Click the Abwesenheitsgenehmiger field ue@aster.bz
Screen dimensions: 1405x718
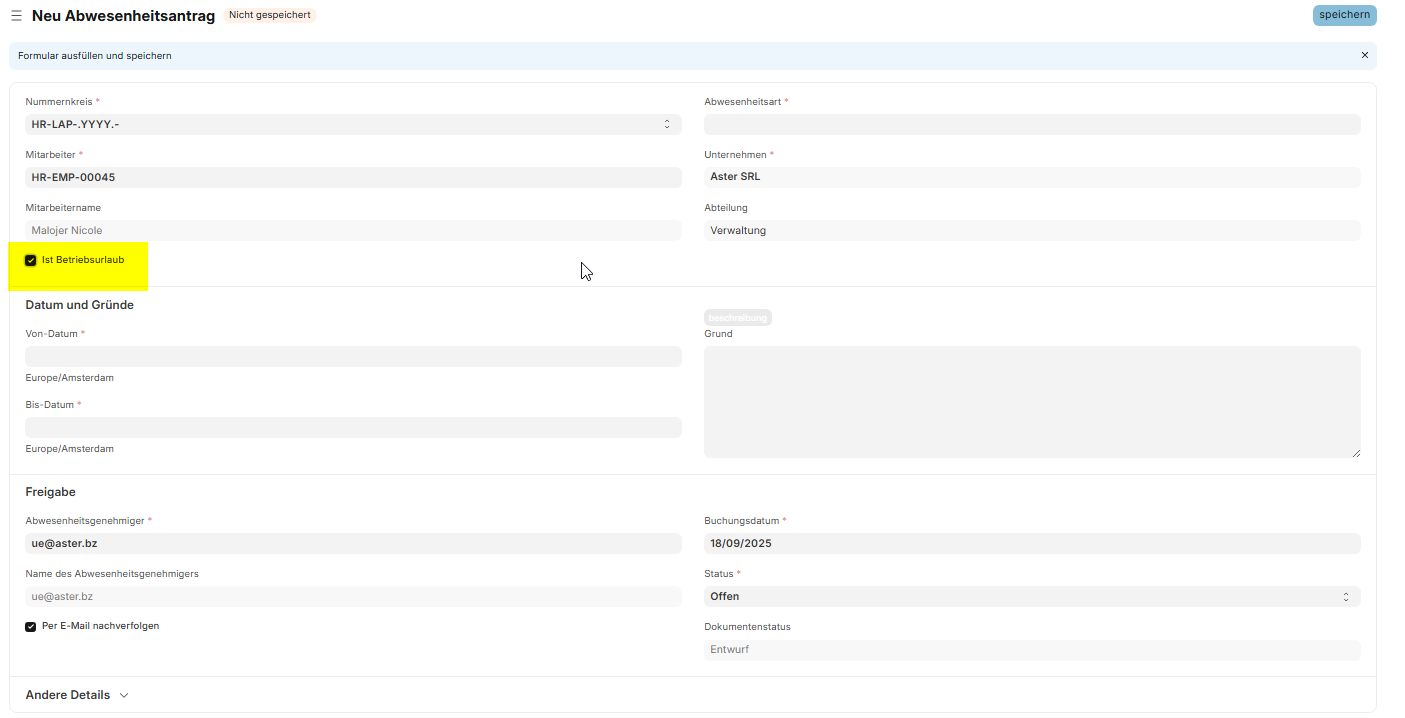point(353,543)
